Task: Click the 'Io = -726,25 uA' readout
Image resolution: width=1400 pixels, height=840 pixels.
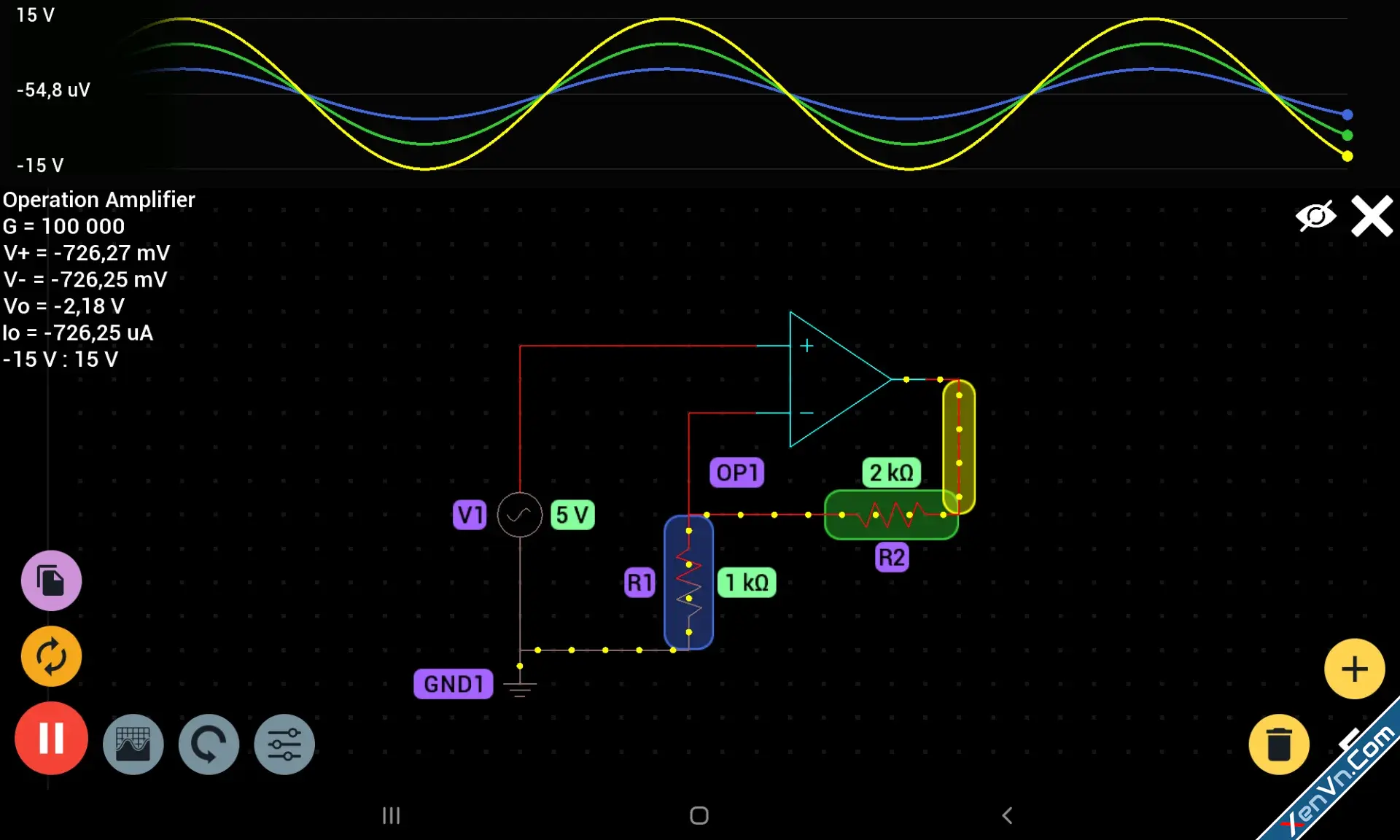Action: coord(78,332)
